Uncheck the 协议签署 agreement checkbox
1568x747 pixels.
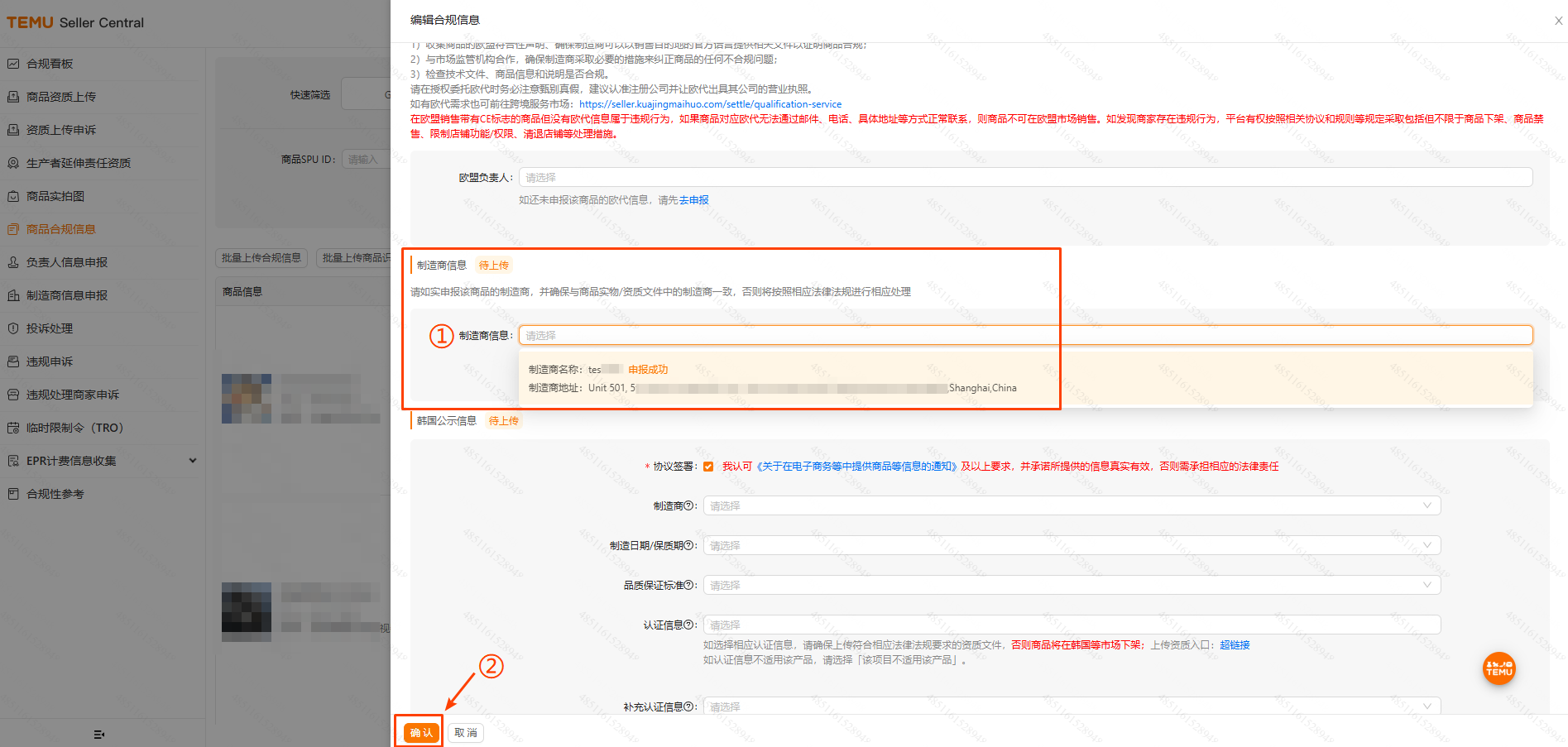click(x=708, y=467)
